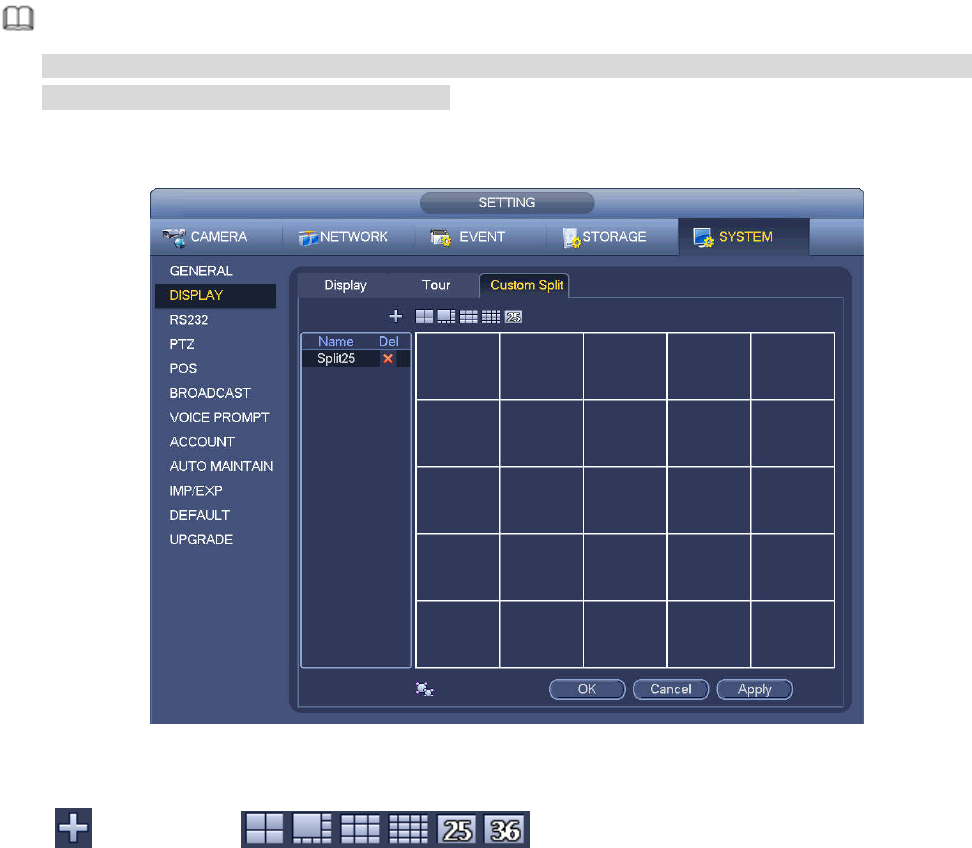Select the 8-window split layout icon

click(x=446, y=317)
